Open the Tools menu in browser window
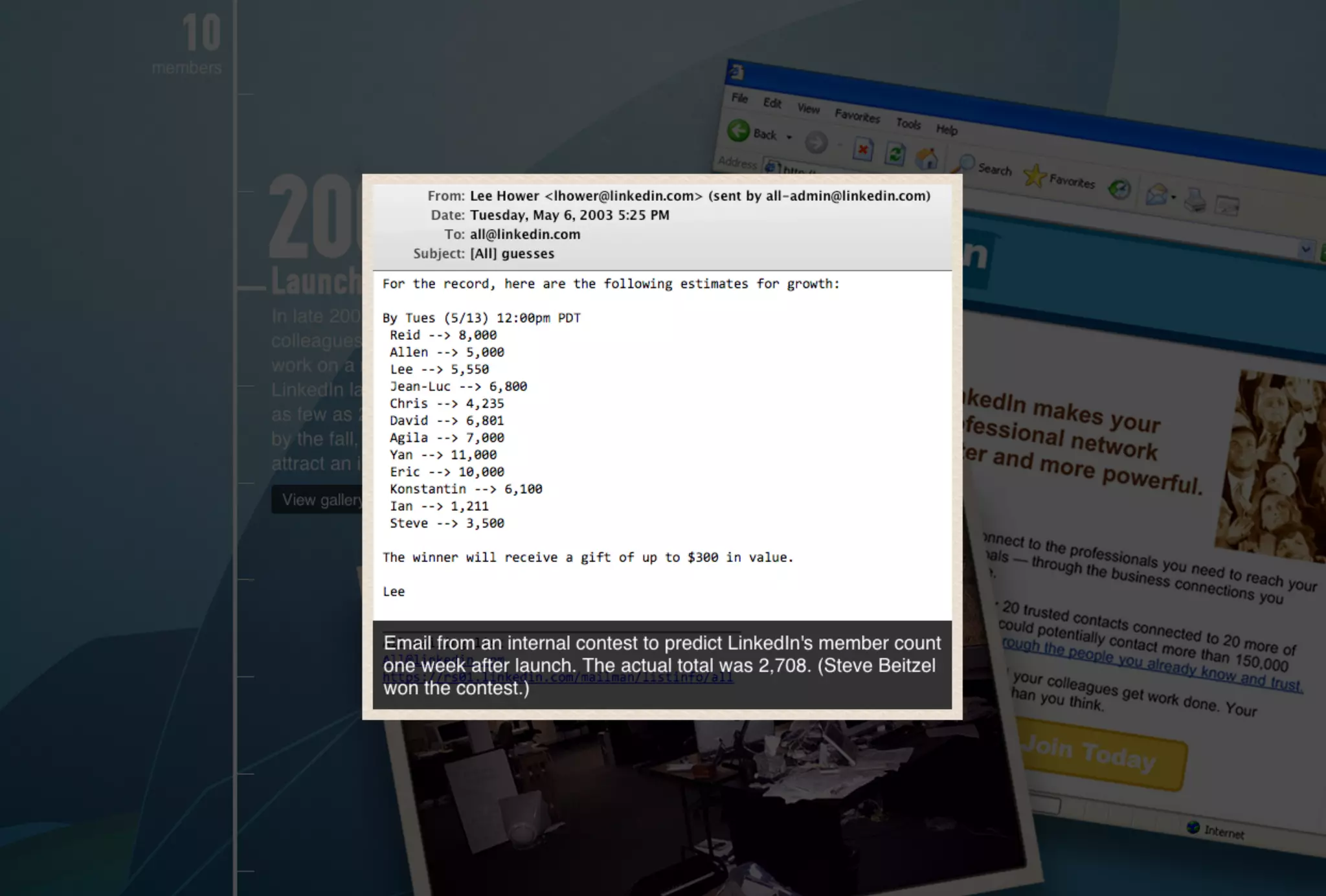 [x=908, y=123]
